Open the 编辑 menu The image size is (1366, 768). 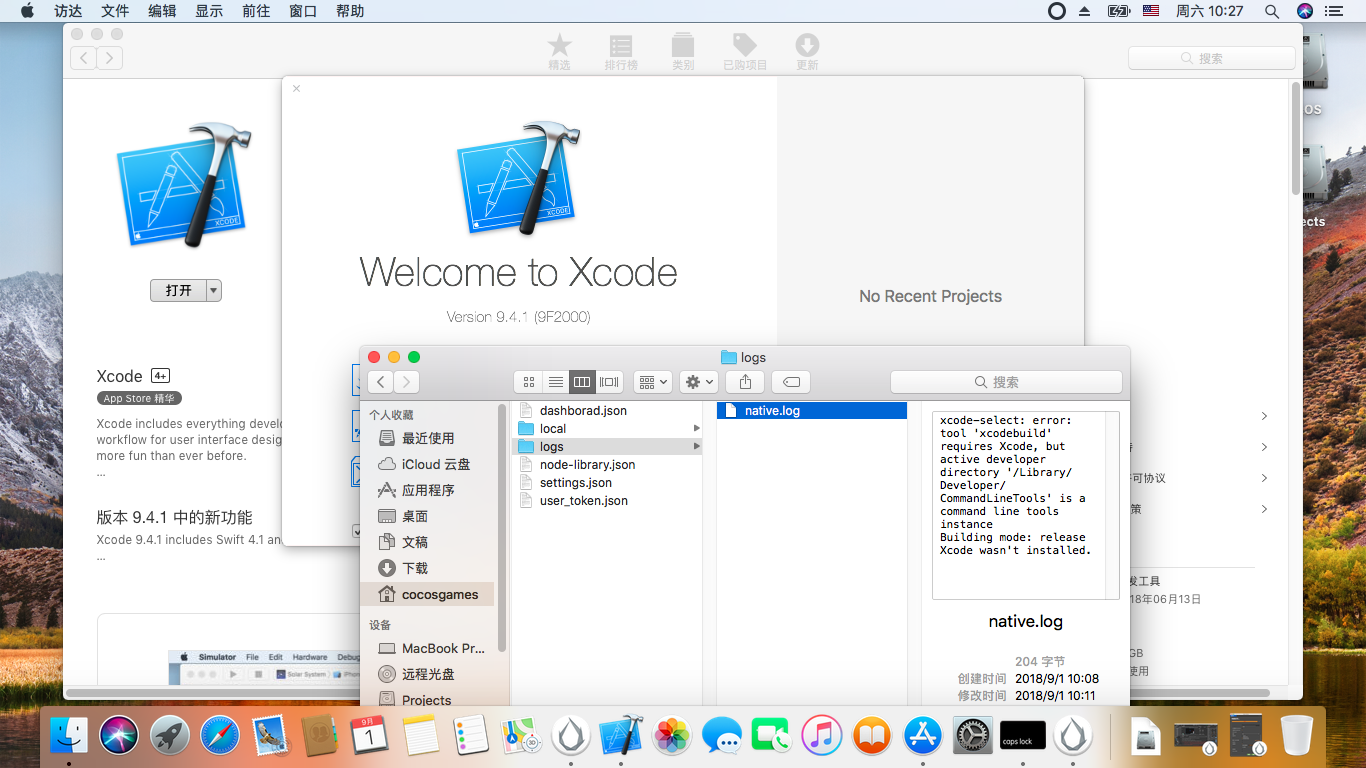162,11
